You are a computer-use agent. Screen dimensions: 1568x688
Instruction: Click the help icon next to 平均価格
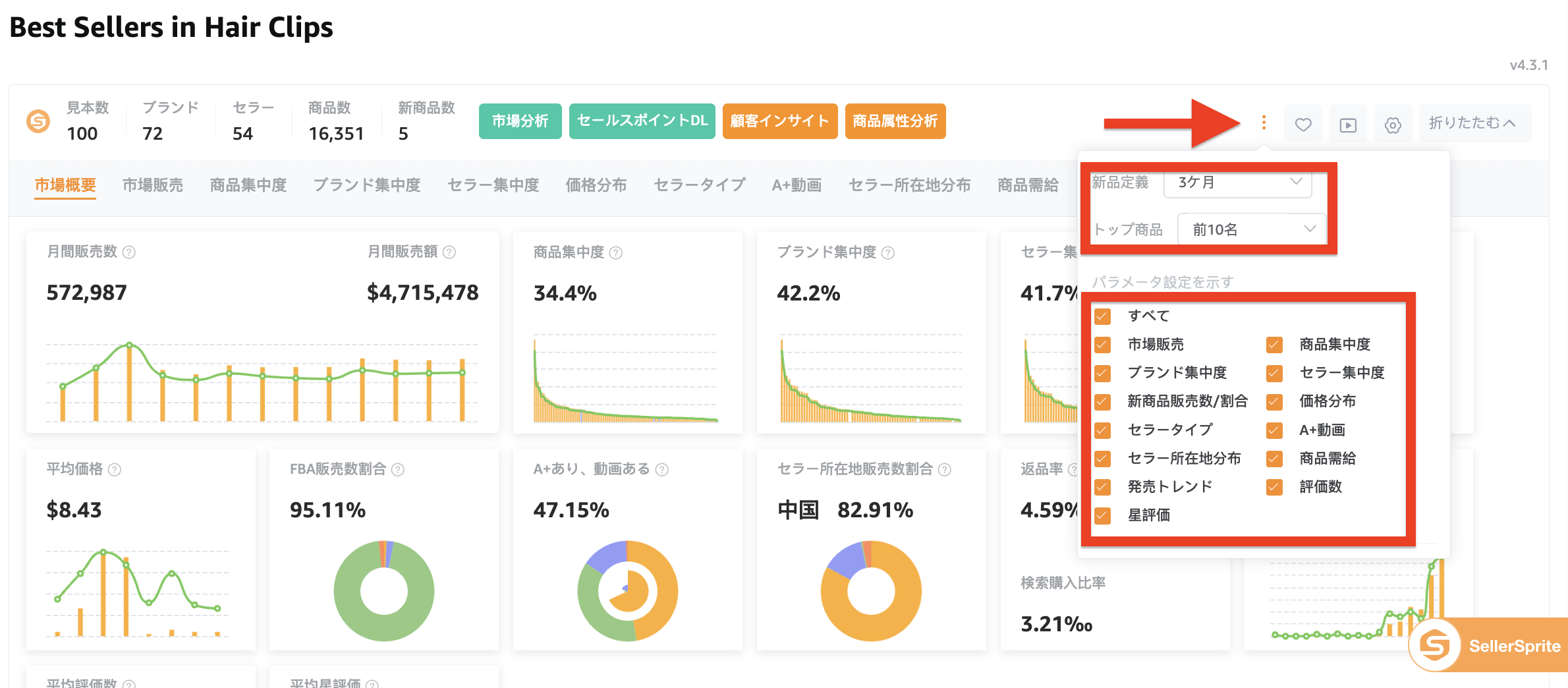pos(115,470)
